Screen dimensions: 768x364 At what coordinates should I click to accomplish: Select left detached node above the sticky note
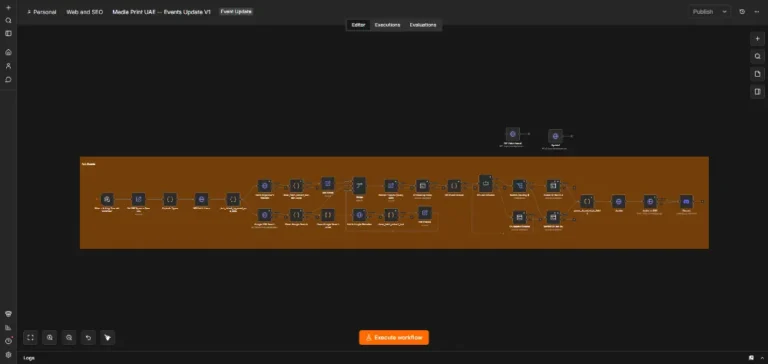pyautogui.click(x=512, y=133)
